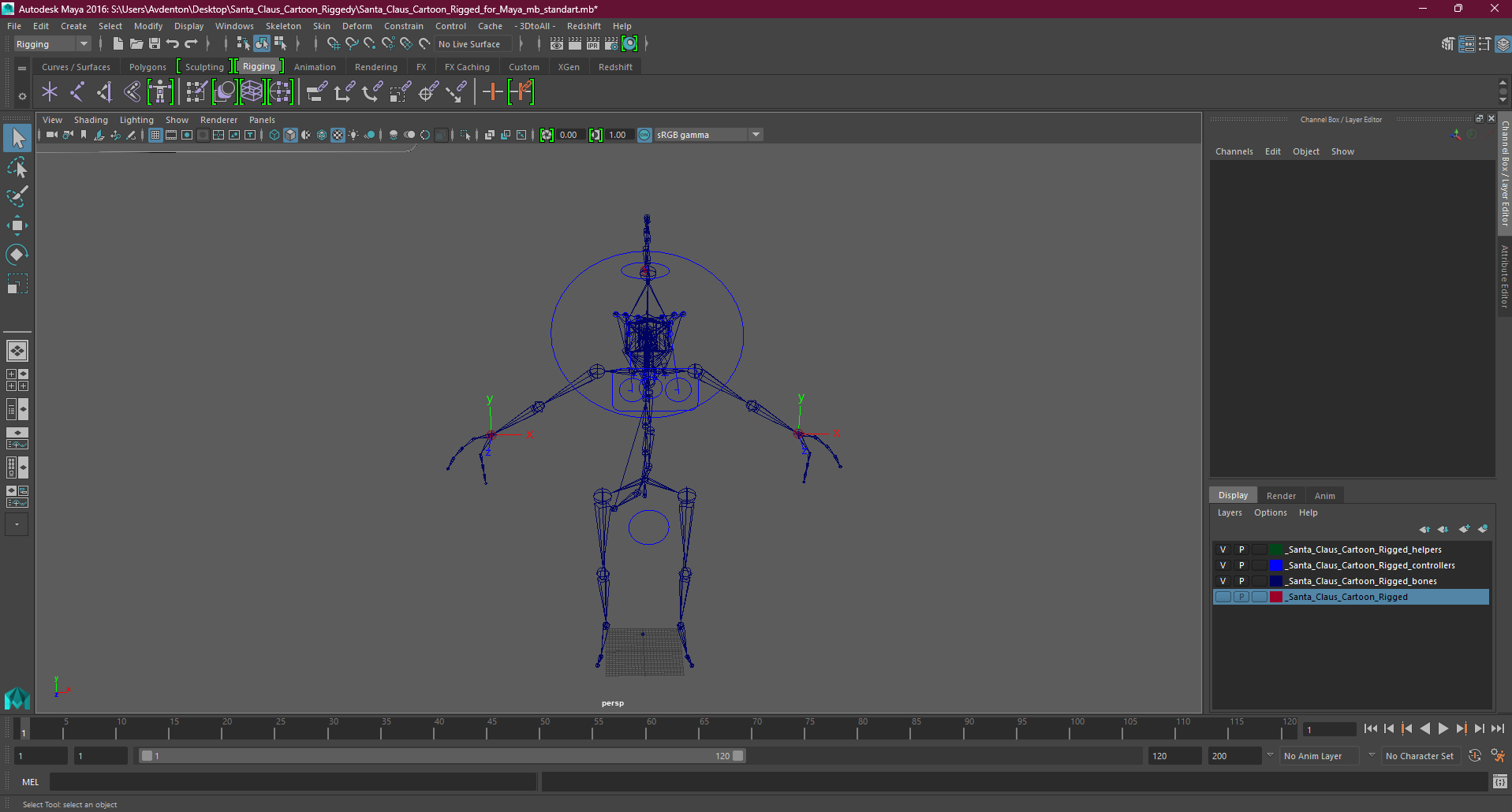Click the Aim Constraint shelf icon
Image resolution: width=1512 pixels, height=812 pixels.
click(x=429, y=92)
